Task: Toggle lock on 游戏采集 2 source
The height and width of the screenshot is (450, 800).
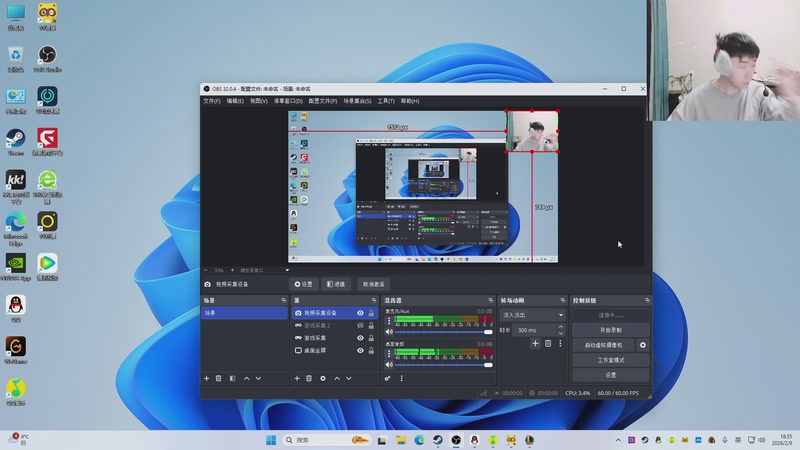Action: [x=371, y=326]
